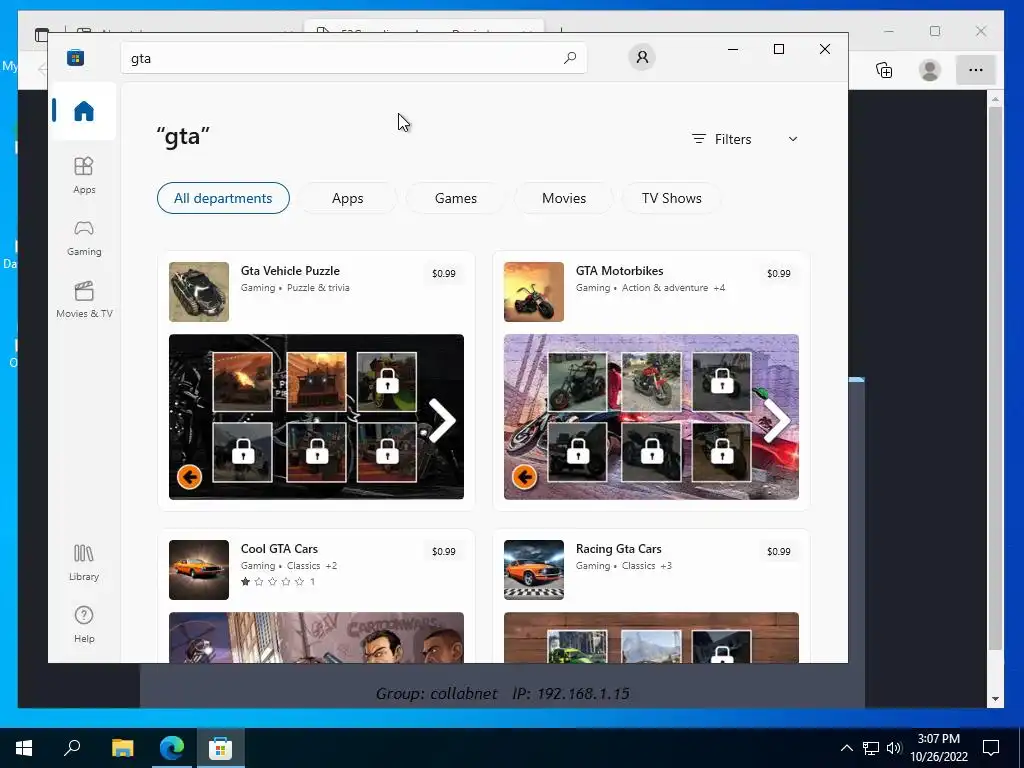Open the Apps section in sidebar
The width and height of the screenshot is (1024, 768).
pos(84,176)
